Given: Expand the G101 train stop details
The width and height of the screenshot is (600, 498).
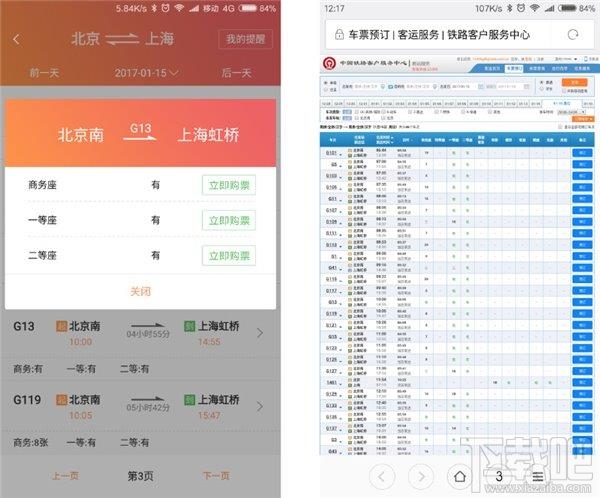Looking at the screenshot, I should (341, 155).
